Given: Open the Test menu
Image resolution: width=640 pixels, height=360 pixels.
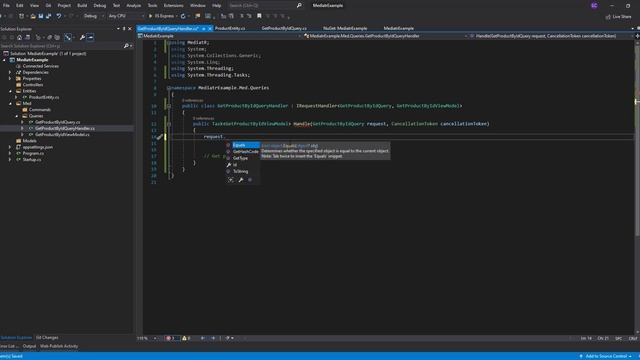Looking at the screenshot, I should 116,6.
